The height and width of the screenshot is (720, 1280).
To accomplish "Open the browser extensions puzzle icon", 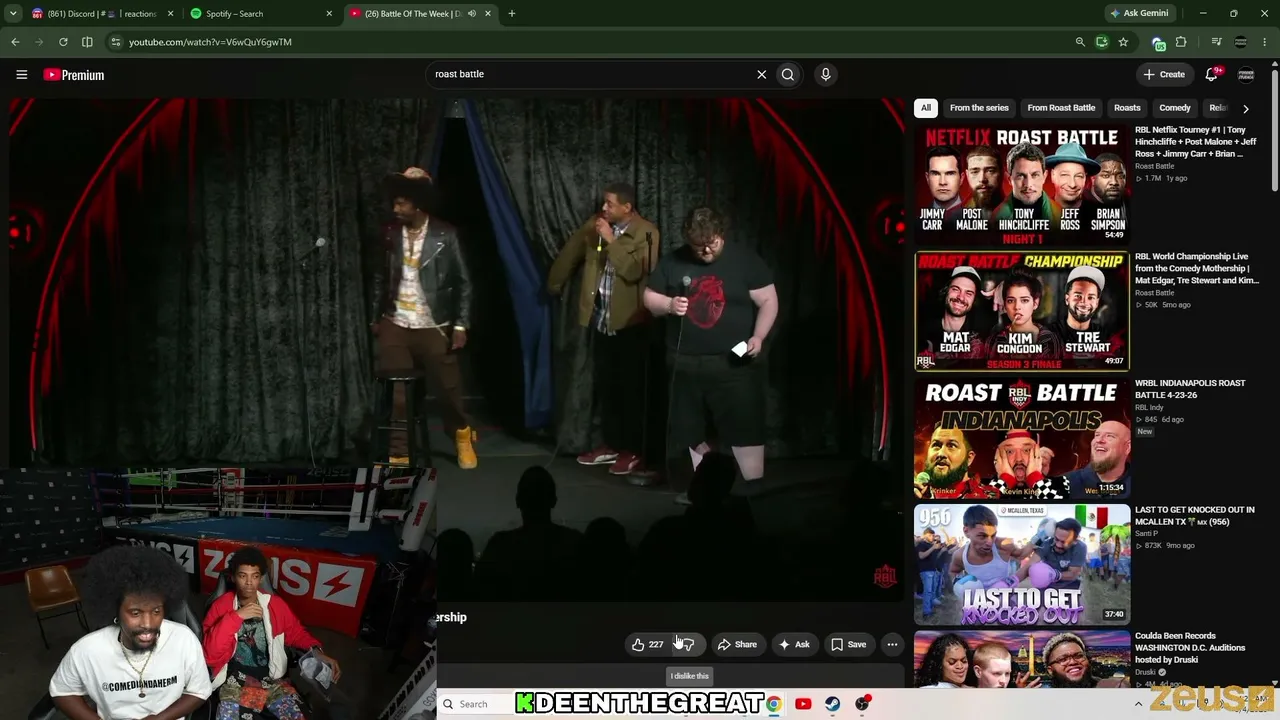I will (x=1181, y=42).
